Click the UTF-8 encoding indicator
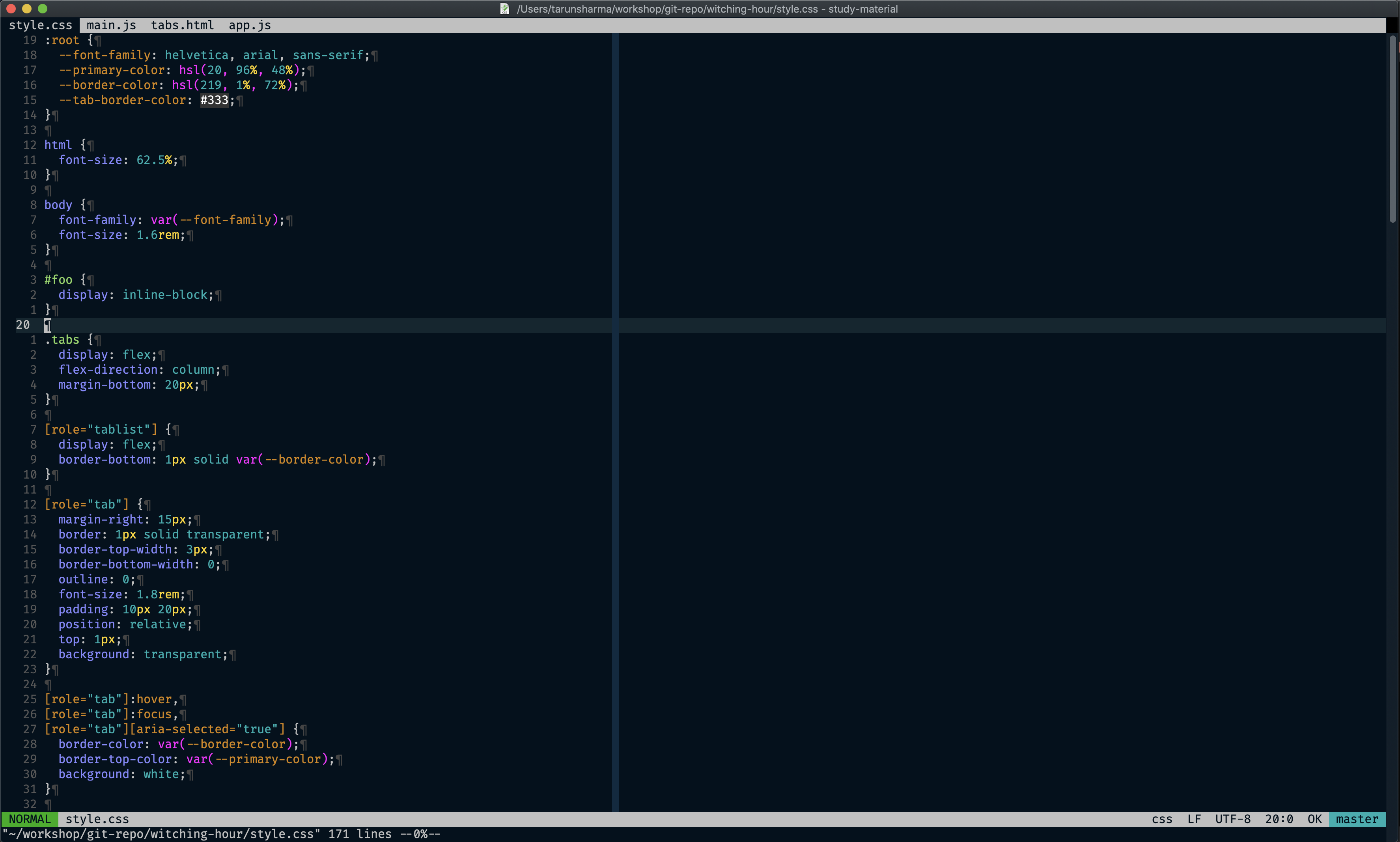The image size is (1400, 842). (x=1232, y=819)
